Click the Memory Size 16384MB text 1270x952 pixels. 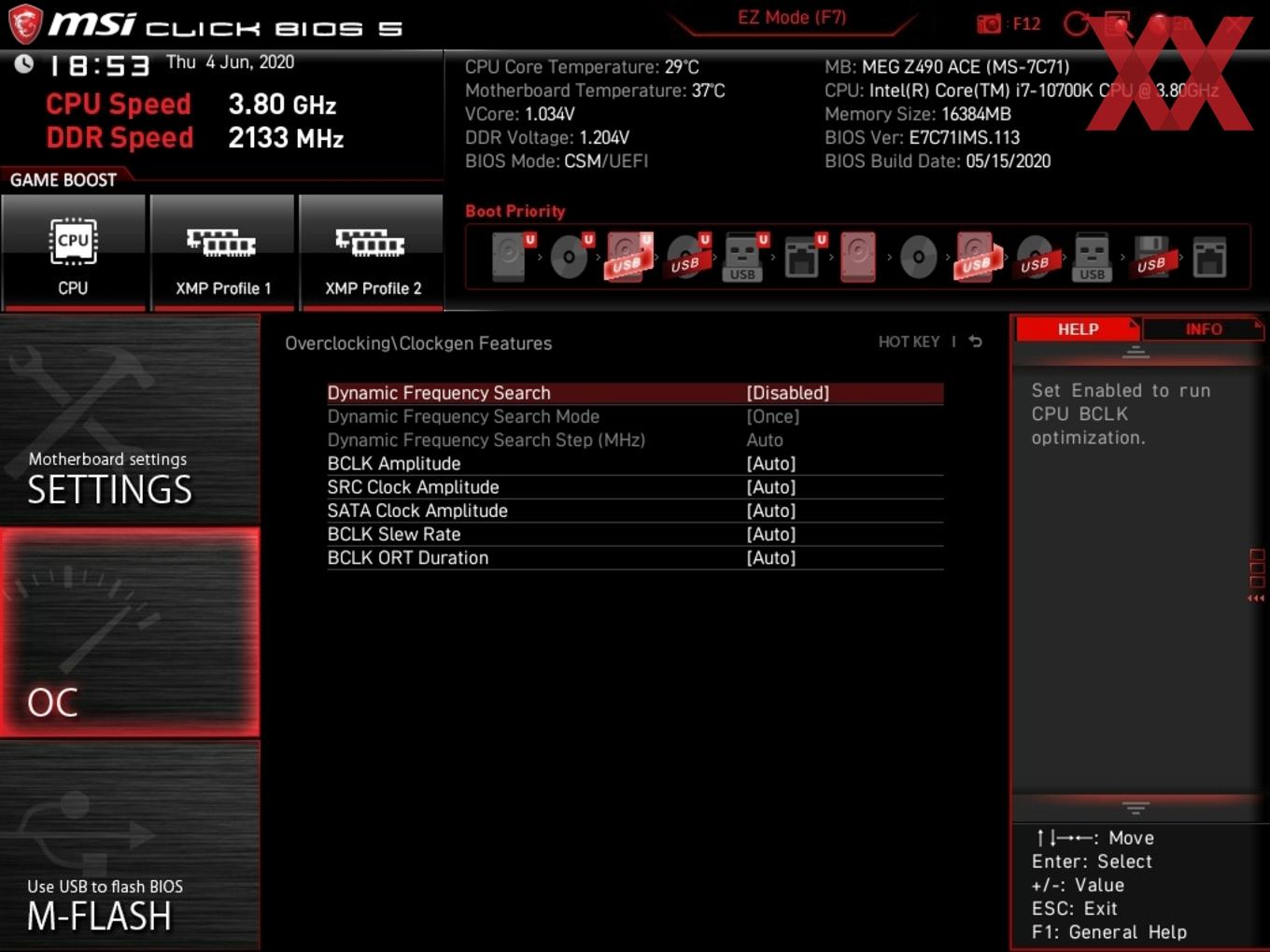(x=918, y=114)
